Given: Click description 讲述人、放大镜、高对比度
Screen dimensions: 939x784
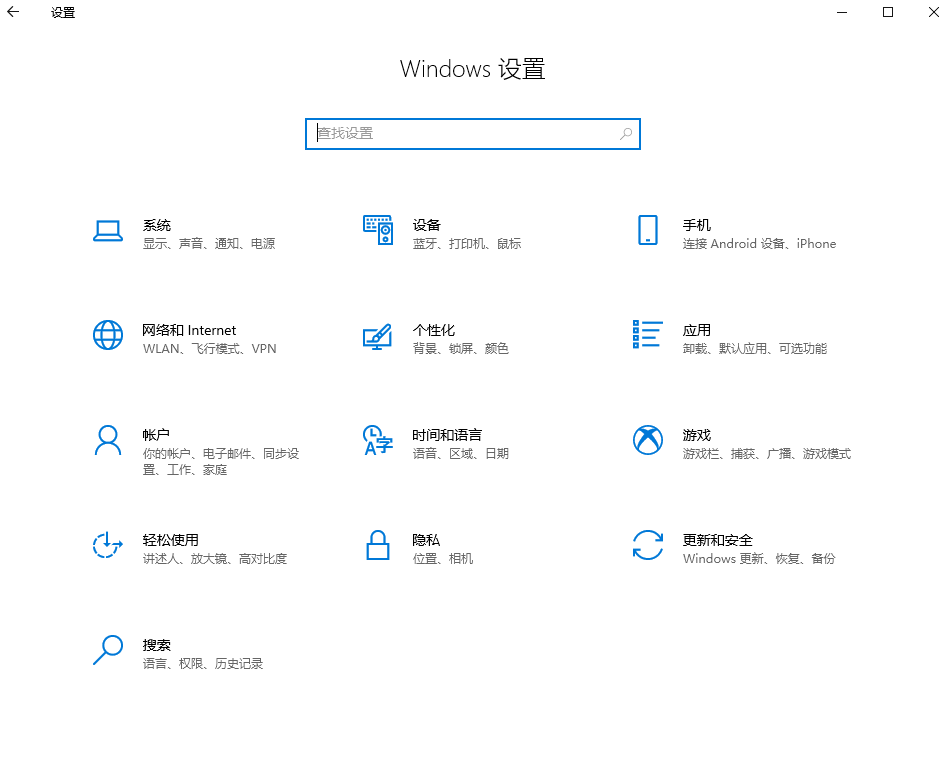Looking at the screenshot, I should click(215, 558).
